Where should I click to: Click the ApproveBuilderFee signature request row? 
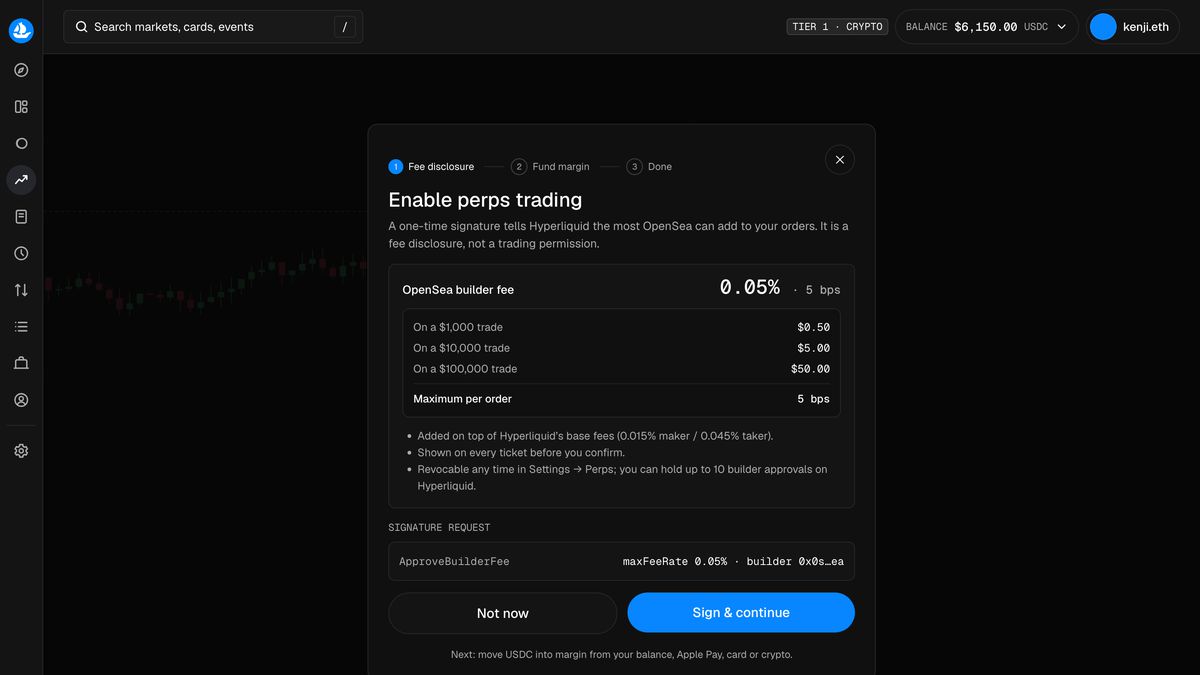[x=621, y=562]
